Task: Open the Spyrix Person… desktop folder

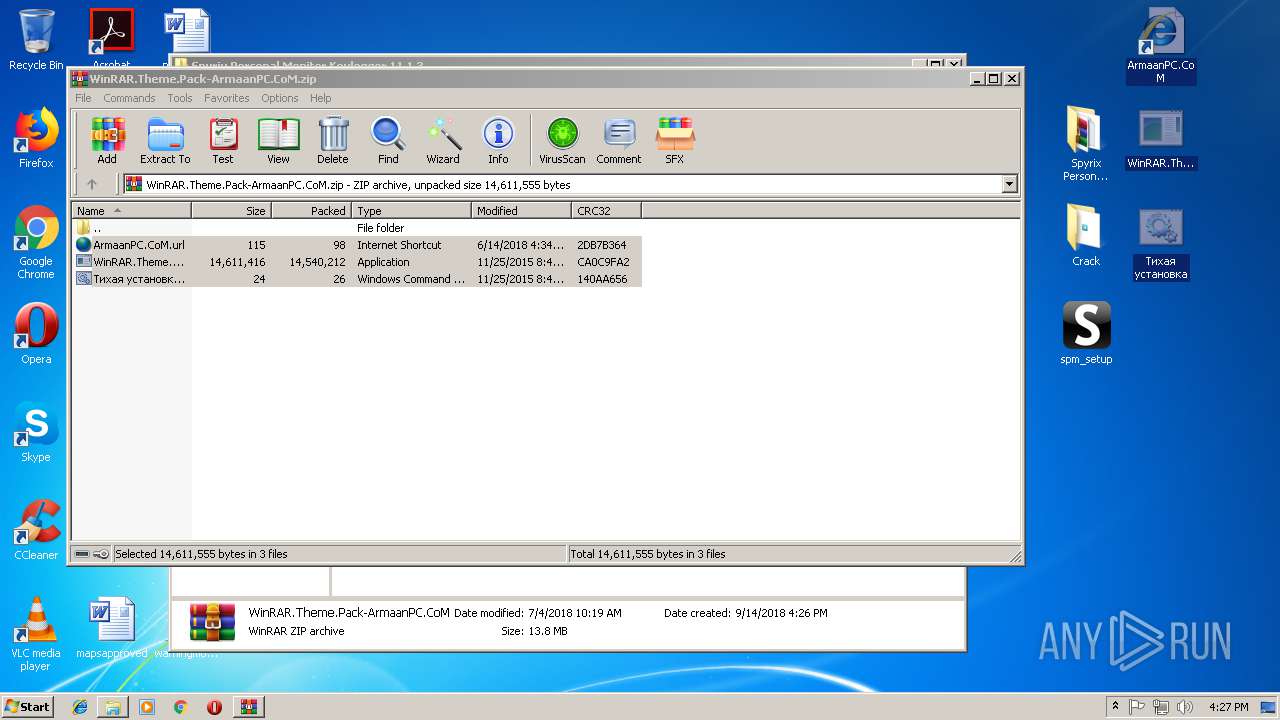Action: 1086,144
